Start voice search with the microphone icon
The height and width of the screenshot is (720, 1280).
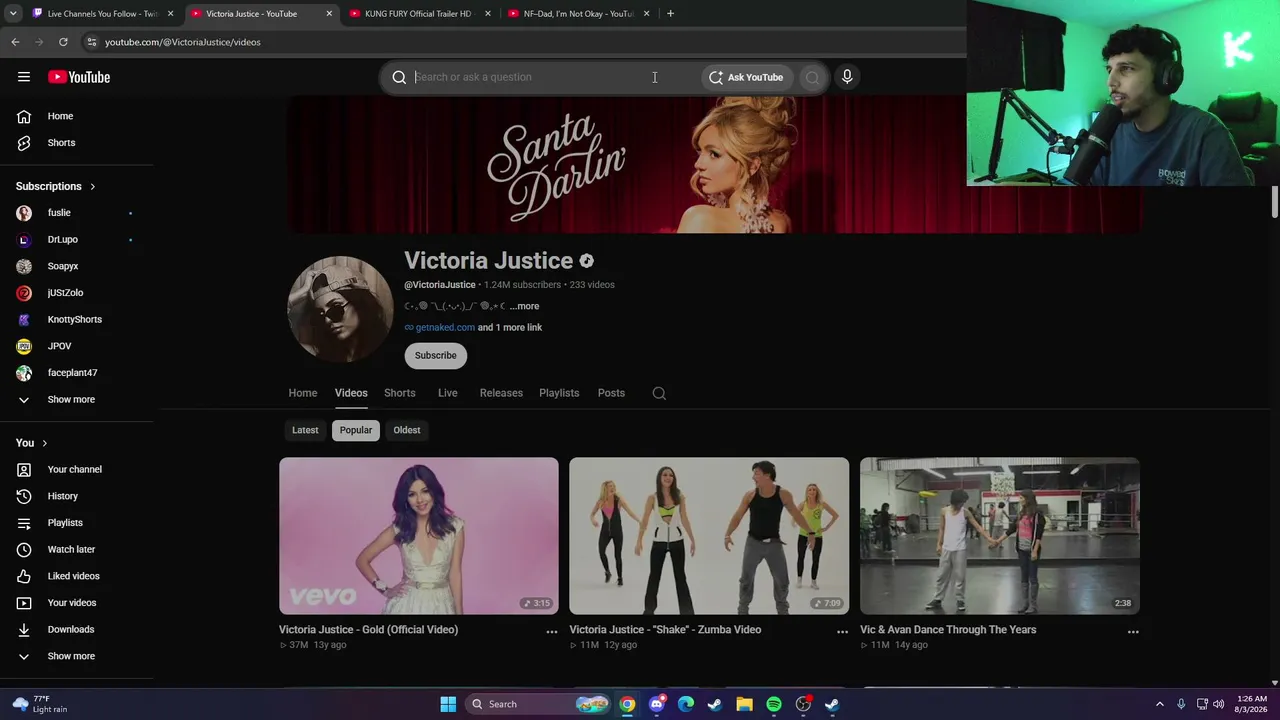847,77
